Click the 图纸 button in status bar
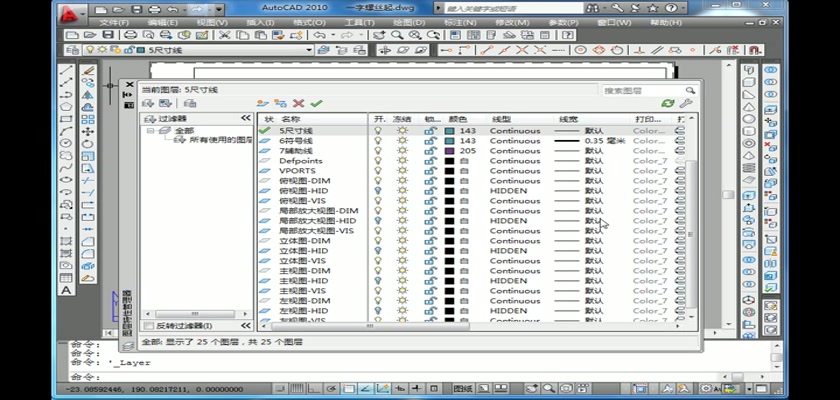The height and width of the screenshot is (400, 840). [x=462, y=389]
